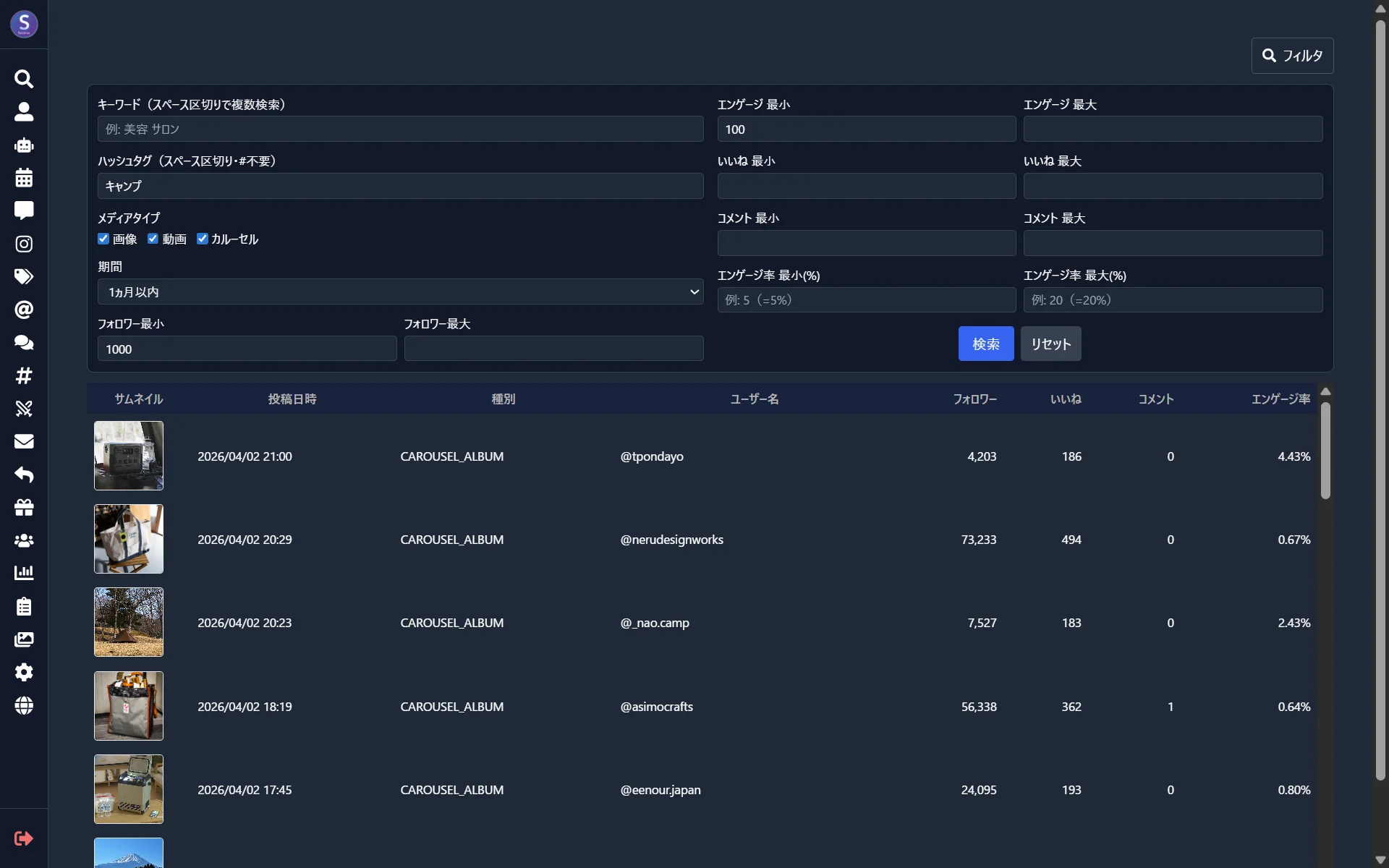Click the エンゲージ 最小 field with 100
This screenshot has height=868, width=1389.
coord(867,129)
